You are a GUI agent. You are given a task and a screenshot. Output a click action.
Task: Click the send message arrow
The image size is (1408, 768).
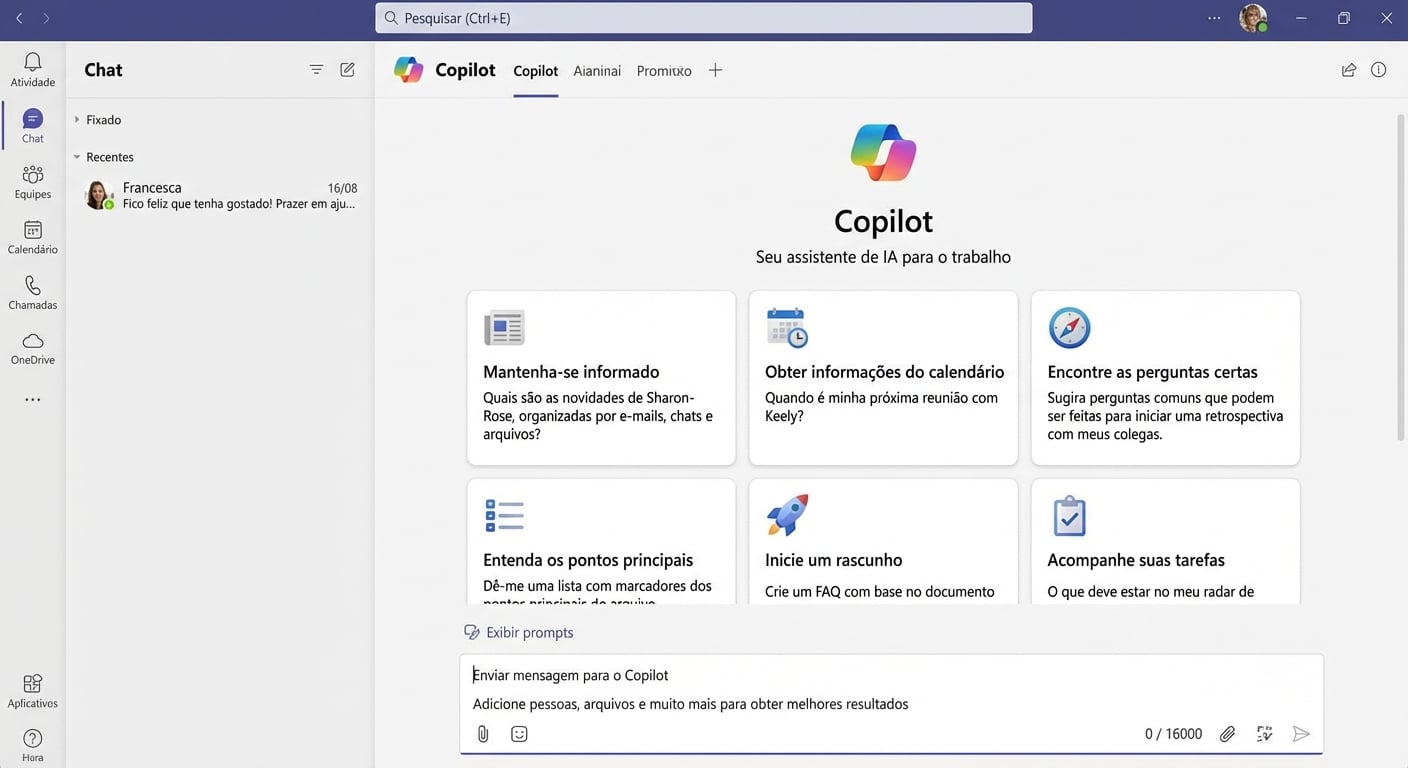(1300, 734)
